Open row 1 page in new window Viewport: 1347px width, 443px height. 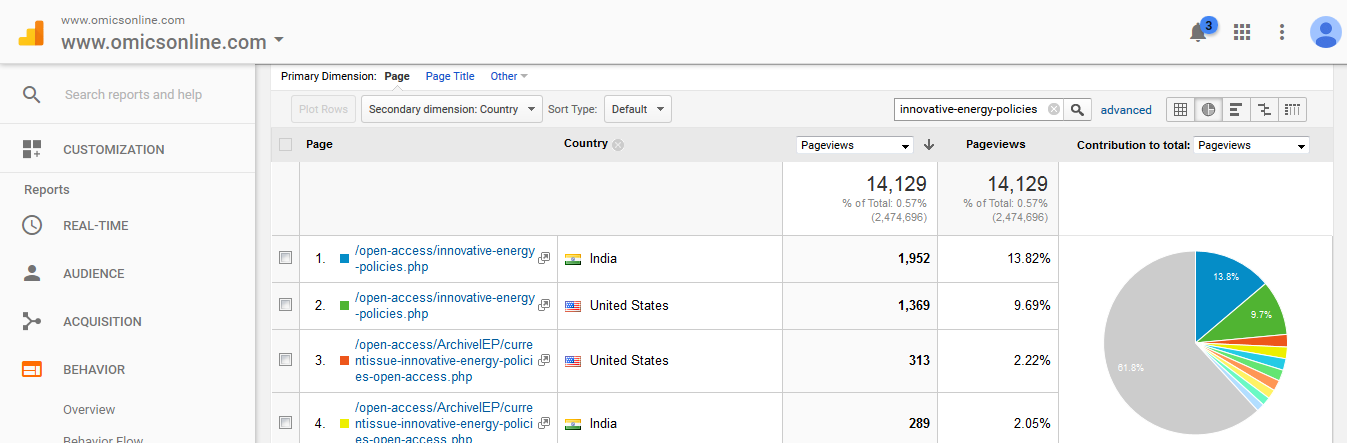click(x=544, y=258)
